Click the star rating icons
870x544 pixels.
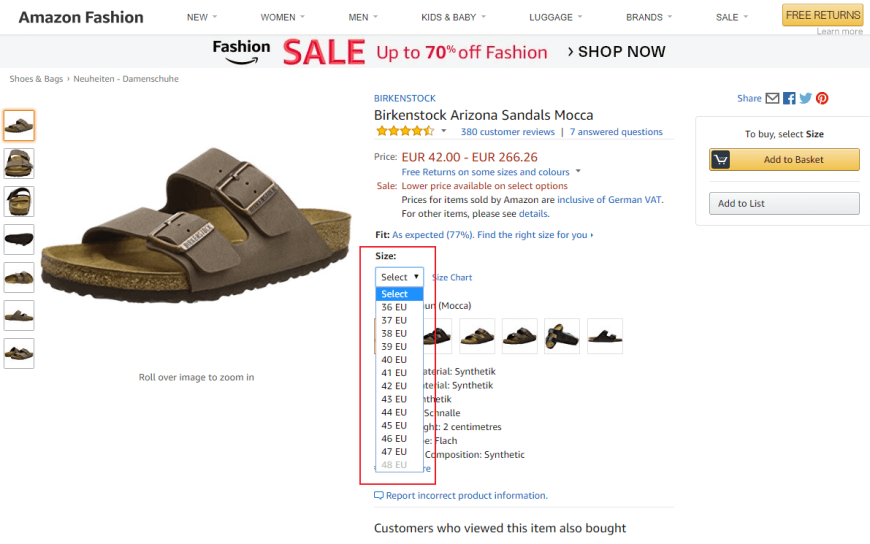coord(405,132)
